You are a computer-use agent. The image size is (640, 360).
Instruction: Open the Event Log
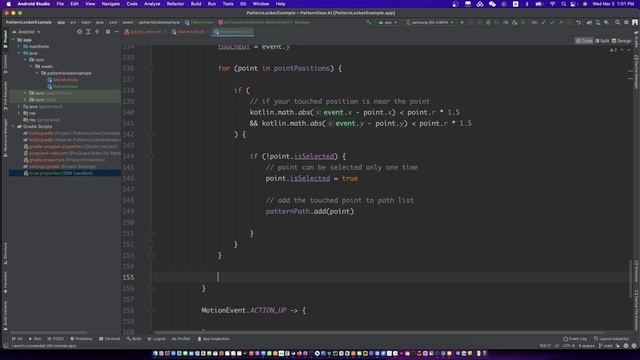pos(575,339)
